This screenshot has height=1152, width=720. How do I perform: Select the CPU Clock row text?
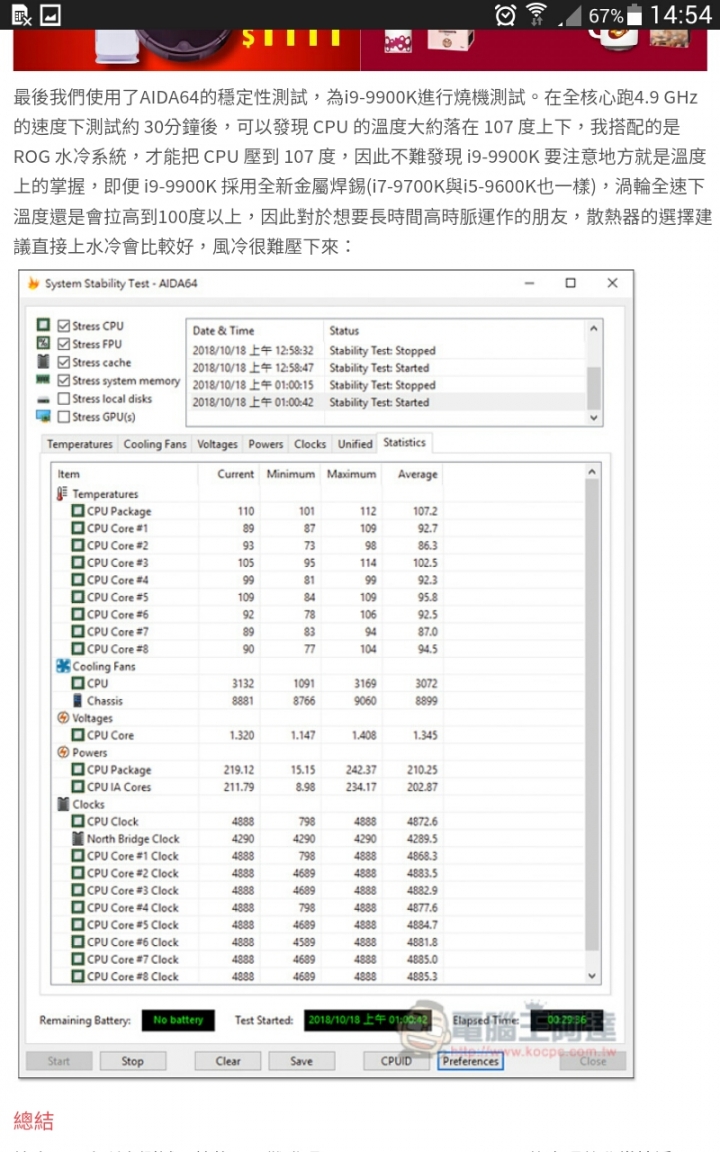point(112,821)
